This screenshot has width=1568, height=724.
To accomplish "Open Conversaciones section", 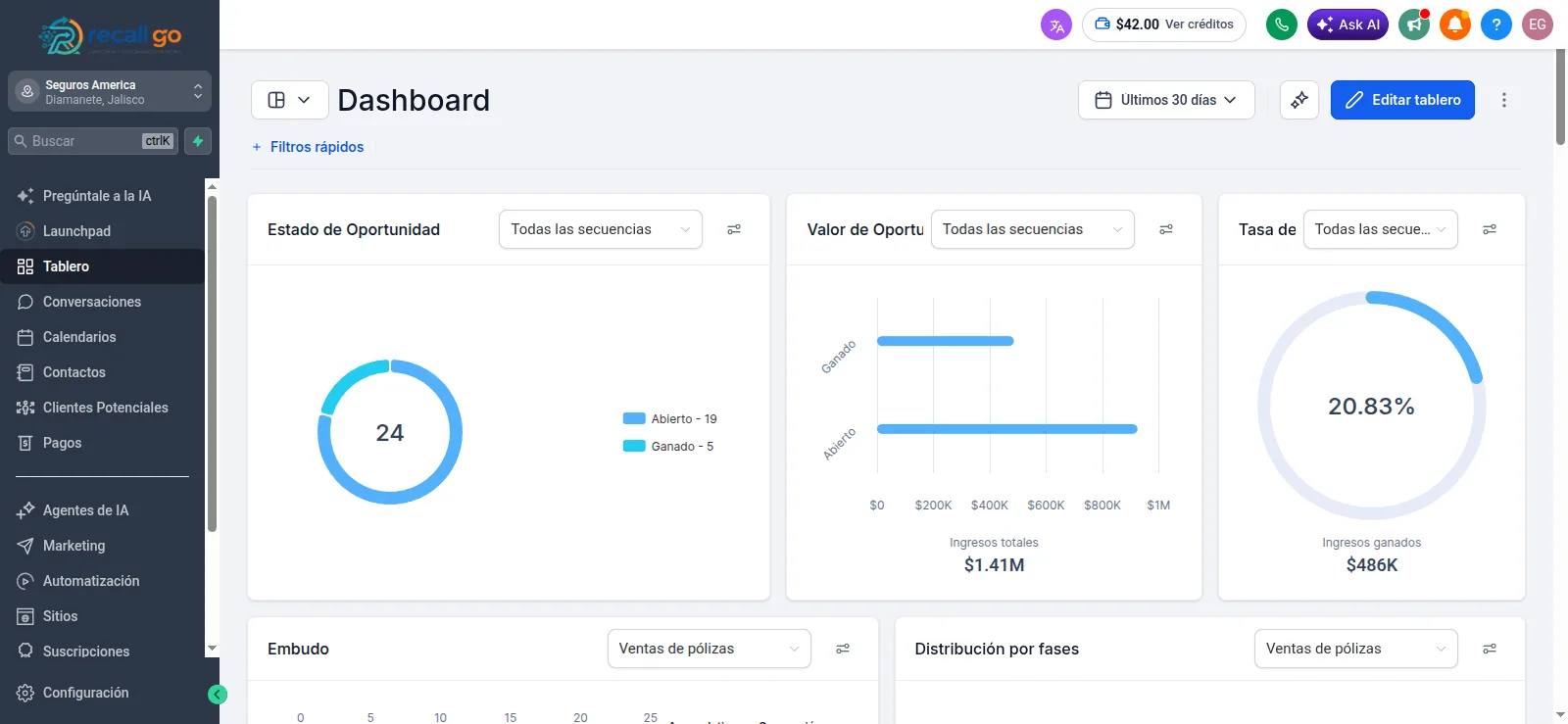I will coord(102,302).
